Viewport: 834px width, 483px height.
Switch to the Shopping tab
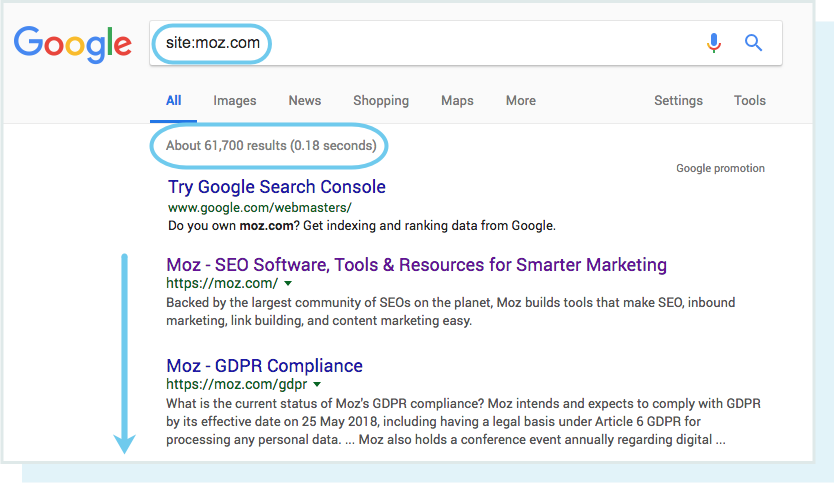(x=381, y=100)
